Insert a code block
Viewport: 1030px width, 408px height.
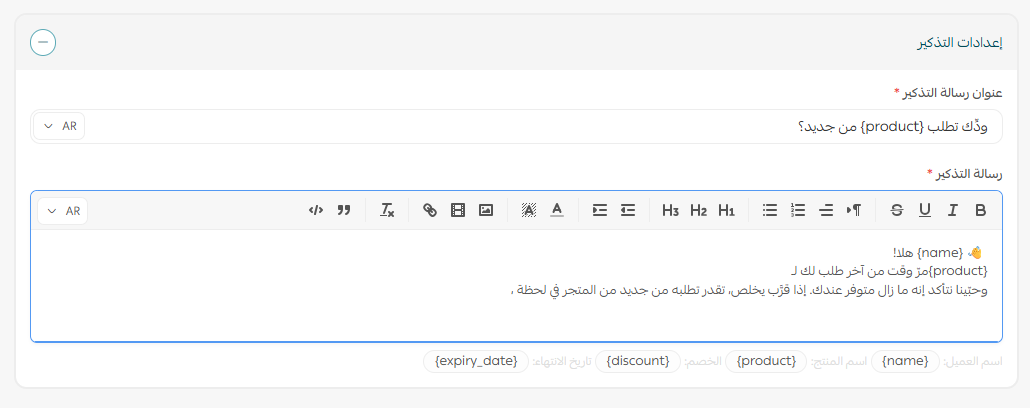316,210
